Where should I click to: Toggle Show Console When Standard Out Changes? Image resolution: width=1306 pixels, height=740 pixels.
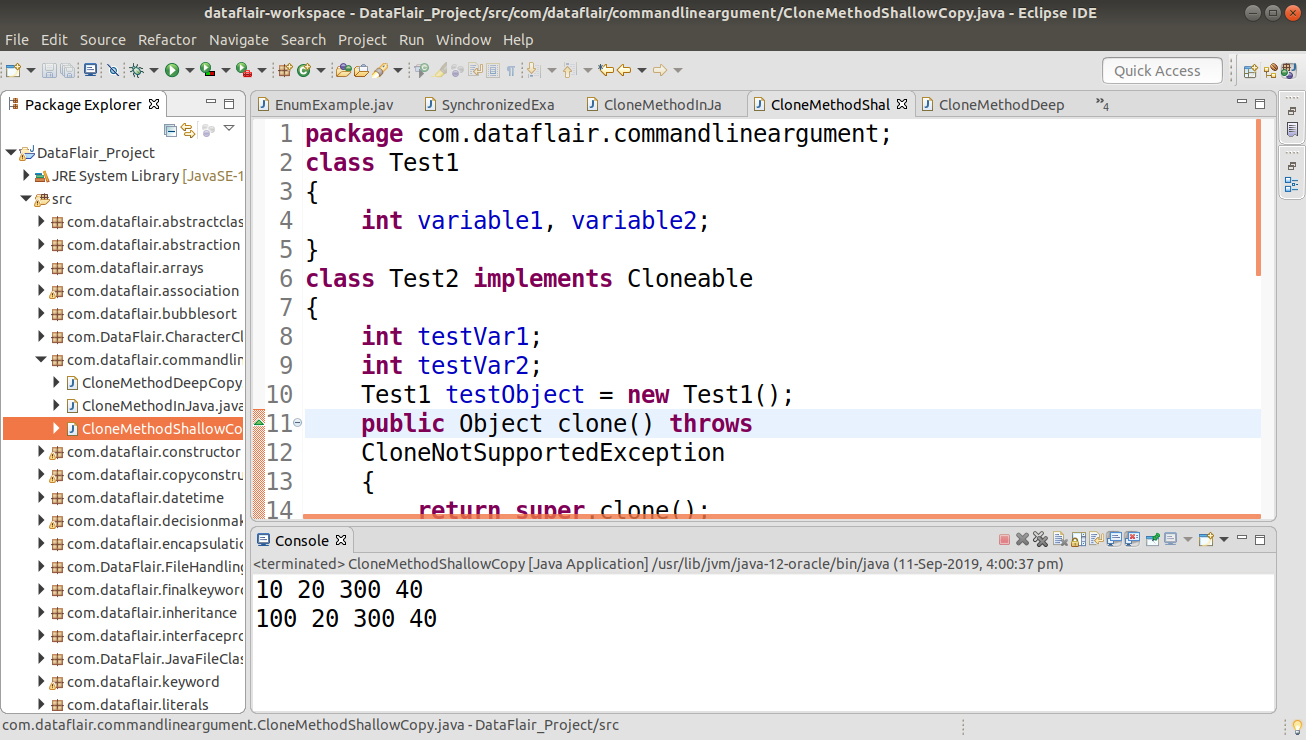tap(1113, 539)
